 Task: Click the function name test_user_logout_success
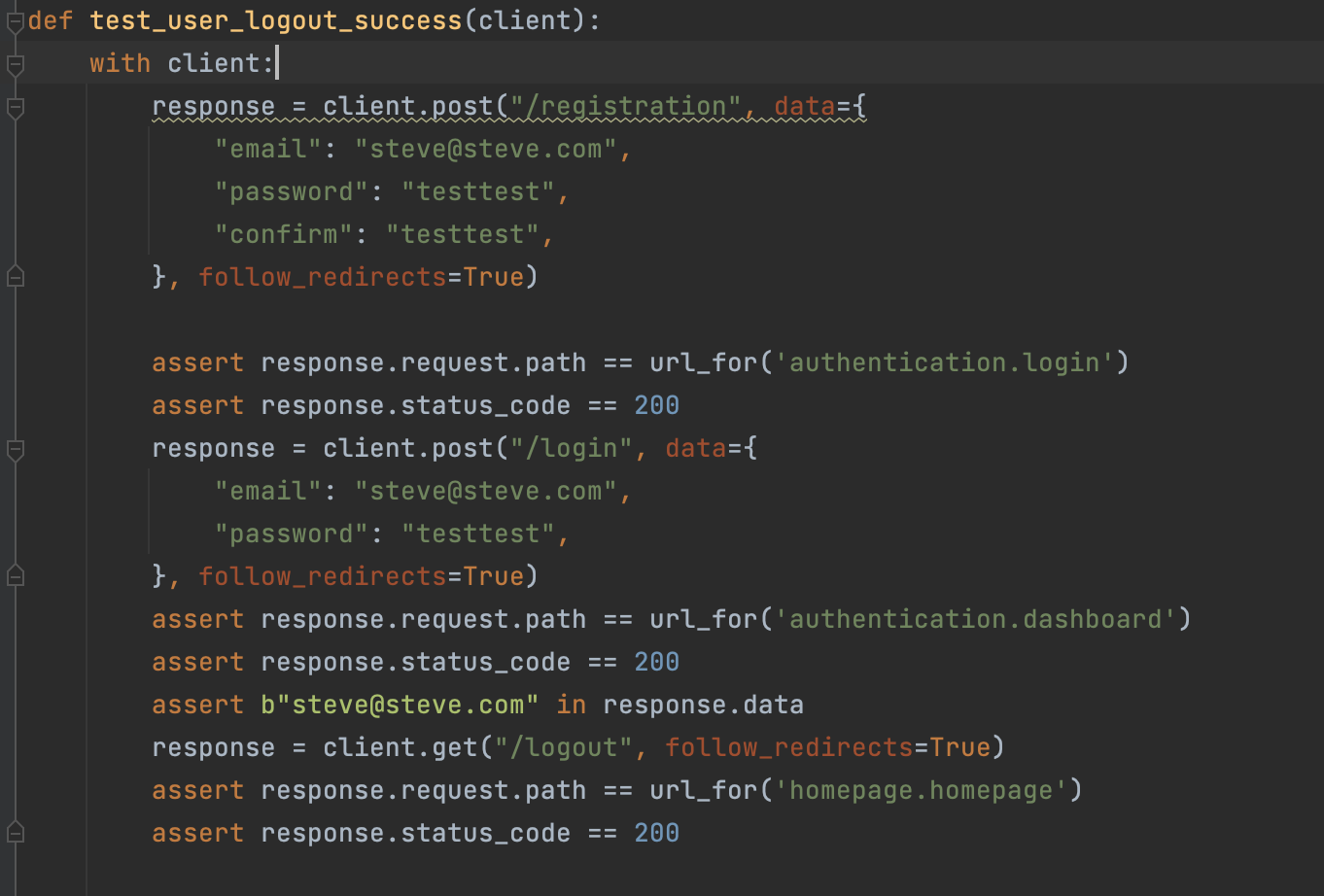pos(276,21)
